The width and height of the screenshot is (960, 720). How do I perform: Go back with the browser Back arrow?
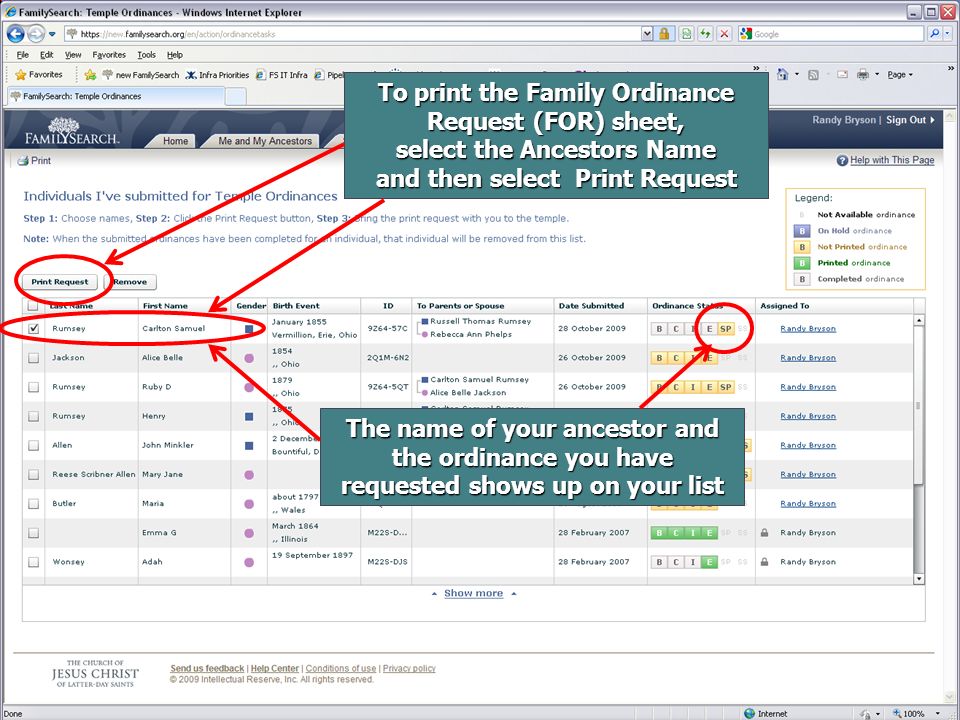click(15, 34)
